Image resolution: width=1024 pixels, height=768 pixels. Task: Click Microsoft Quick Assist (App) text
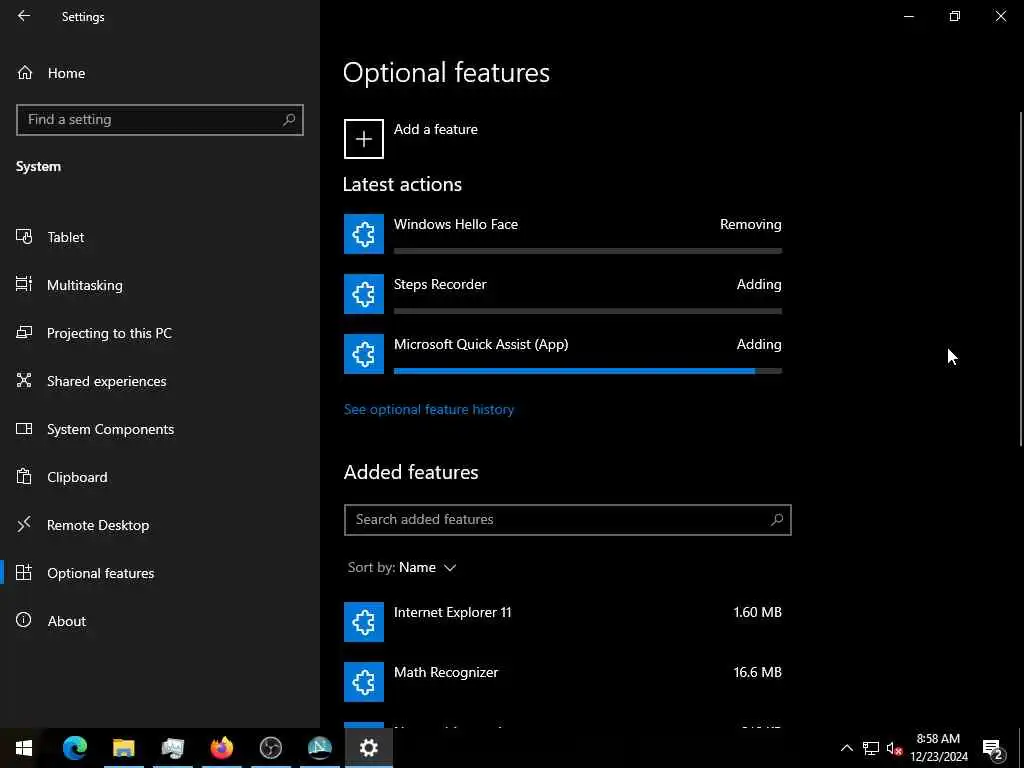[x=481, y=345]
